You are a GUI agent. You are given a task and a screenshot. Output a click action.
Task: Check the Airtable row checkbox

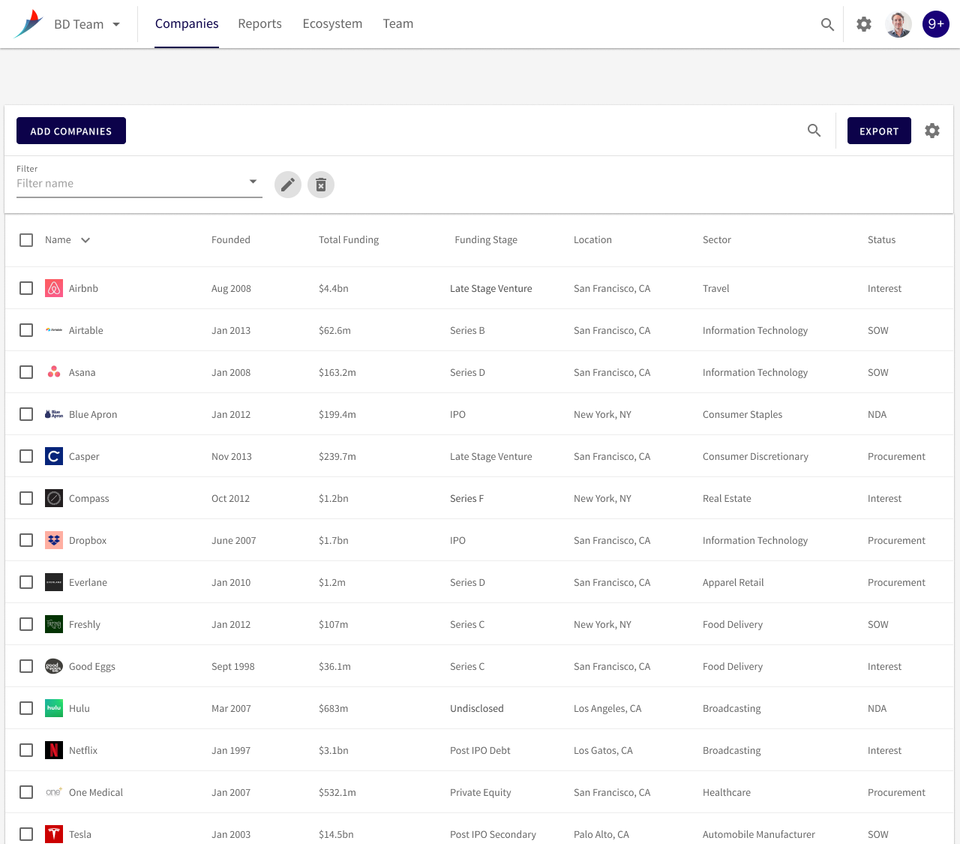pos(26,331)
